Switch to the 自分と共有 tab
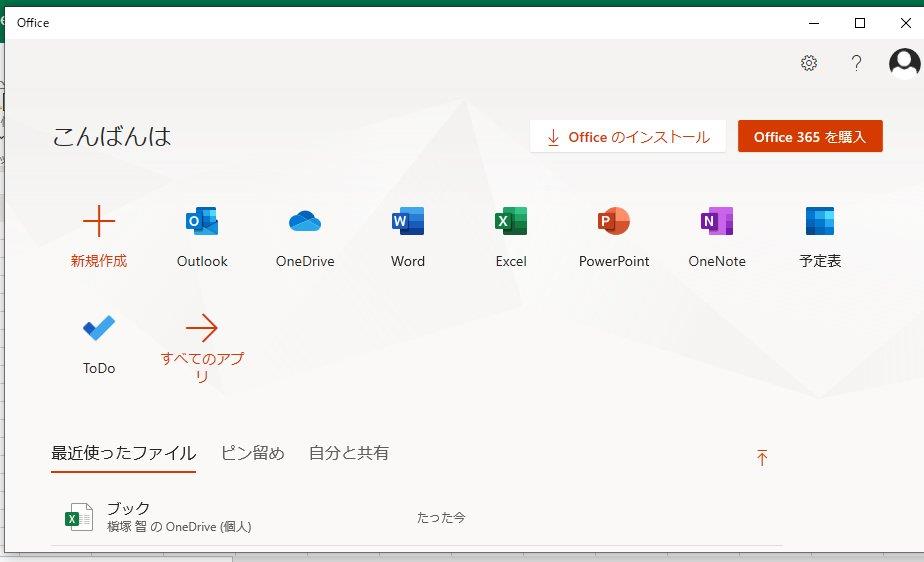This screenshot has width=924, height=562. point(349,453)
